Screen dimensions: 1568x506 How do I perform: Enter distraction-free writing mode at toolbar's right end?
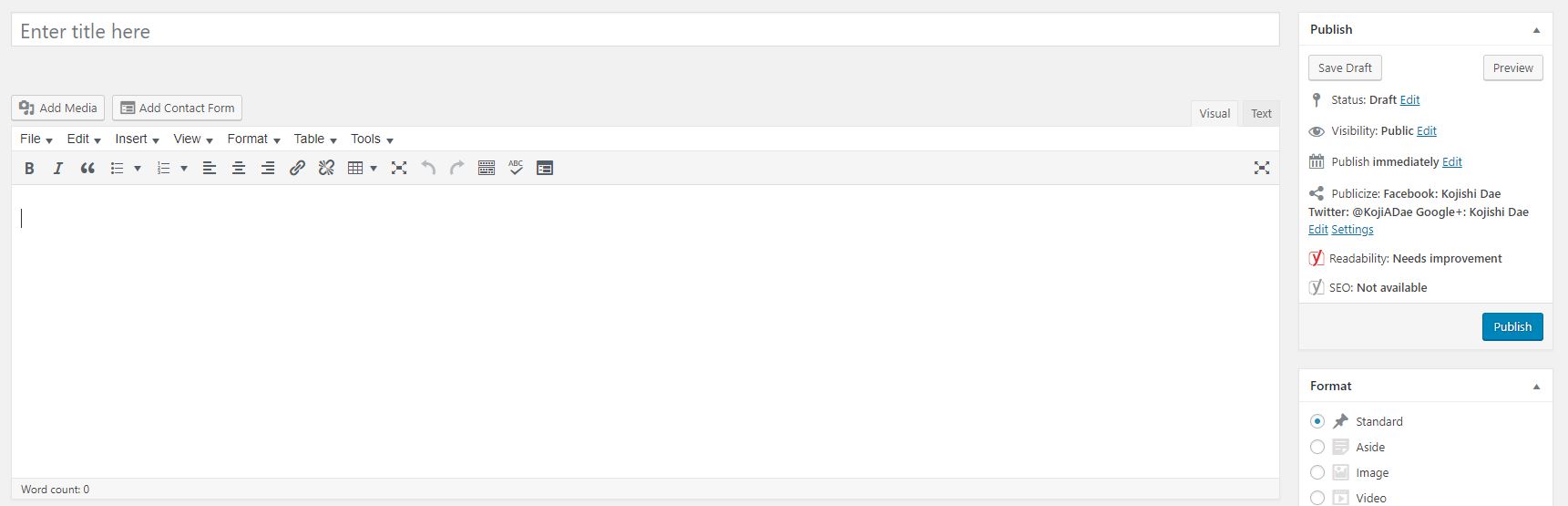tap(1262, 168)
